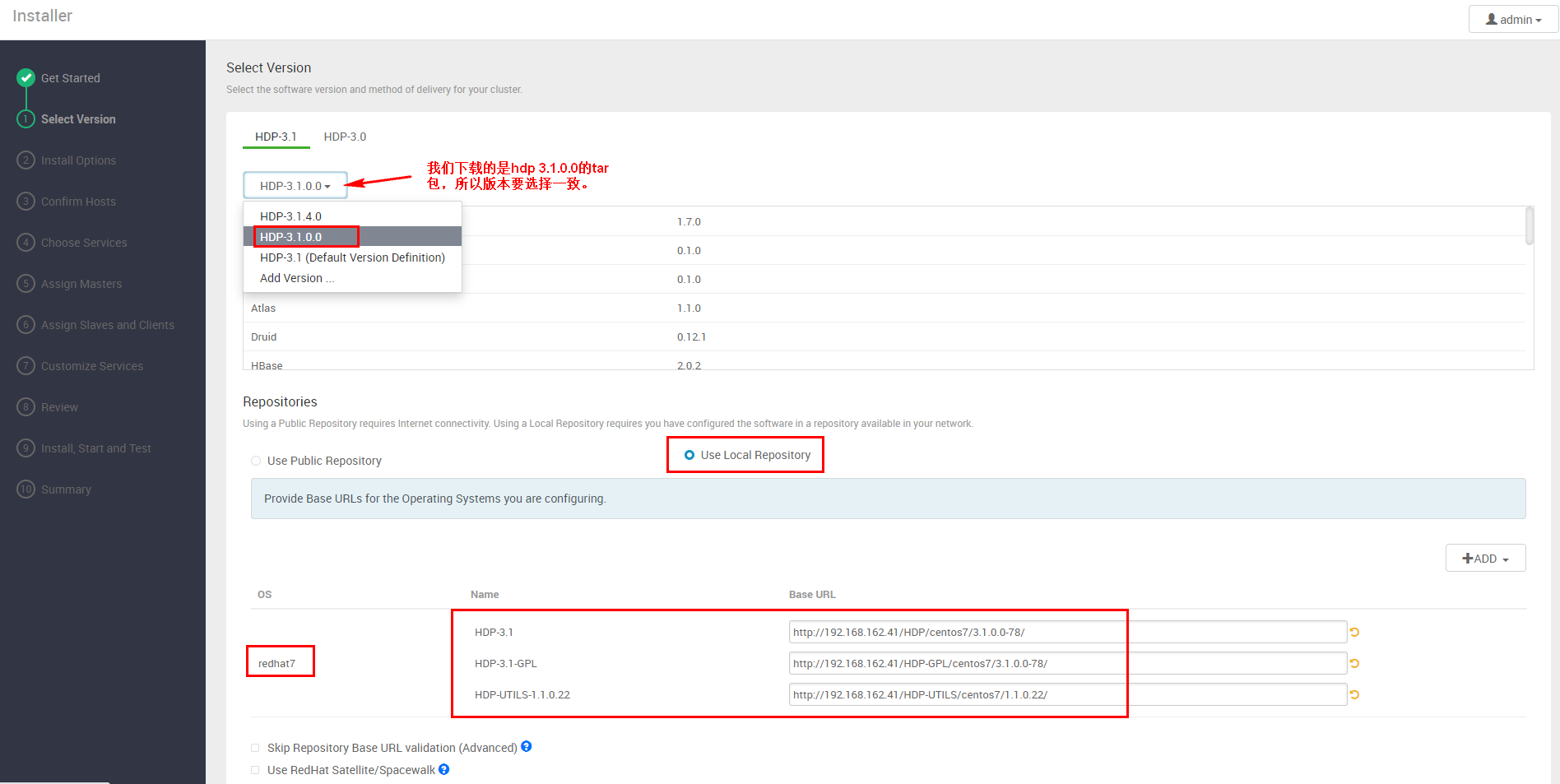This screenshot has height=784, width=1560.
Task: Choose HDP-3.1 Default Version Definition
Action: [x=352, y=257]
